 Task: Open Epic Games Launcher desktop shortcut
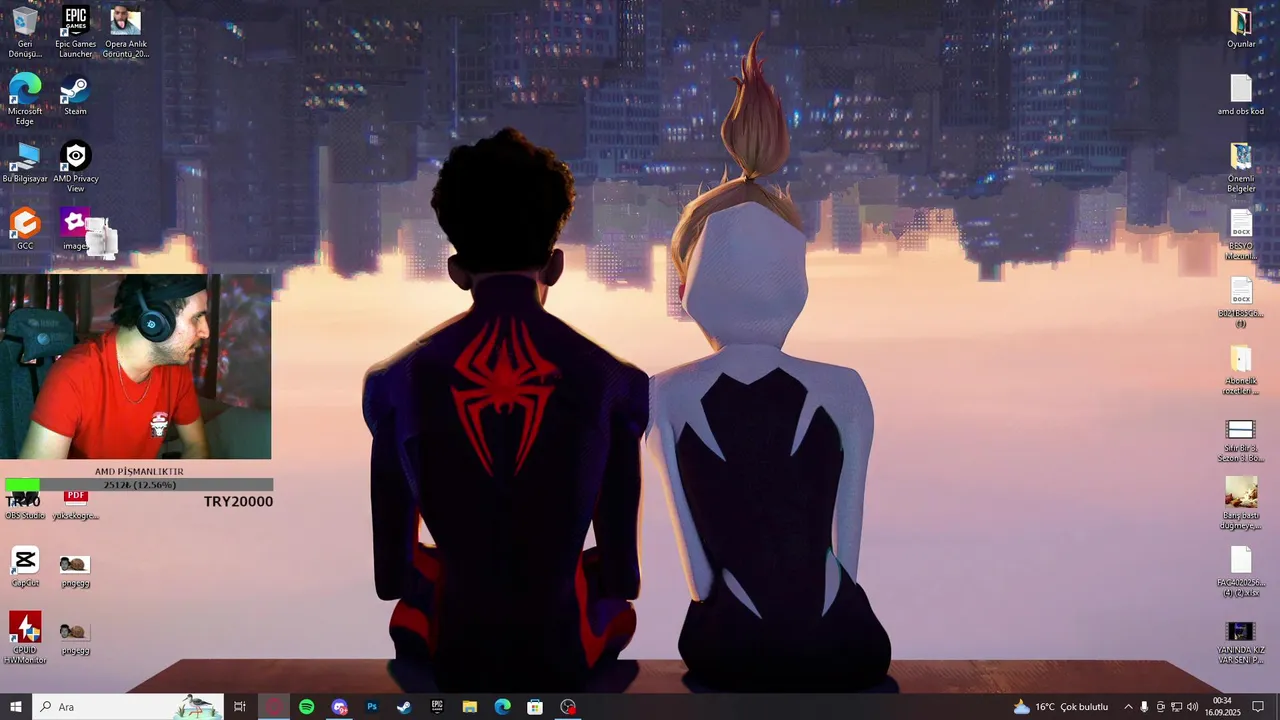pos(75,32)
